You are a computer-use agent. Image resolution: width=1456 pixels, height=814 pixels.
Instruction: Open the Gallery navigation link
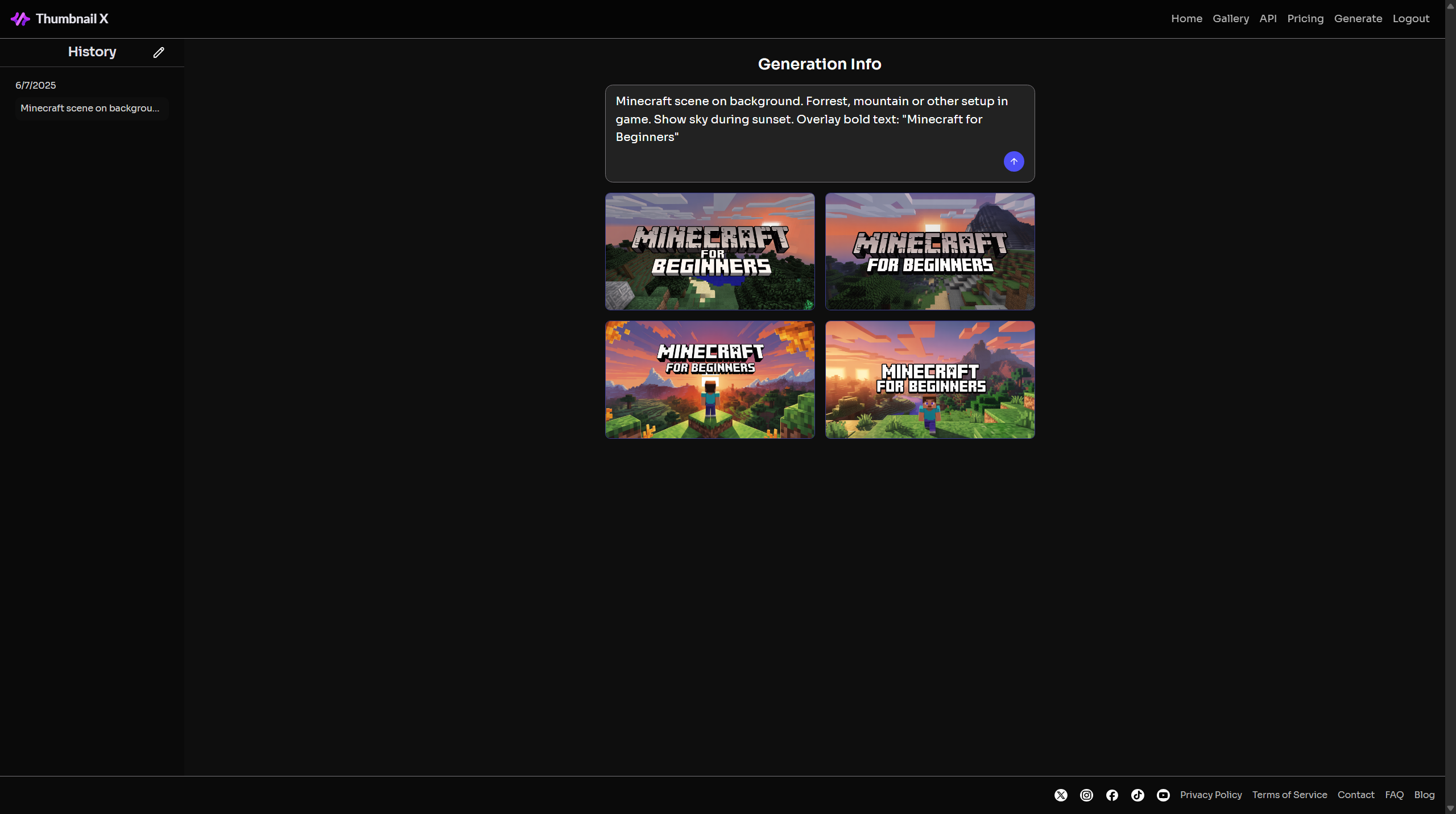pos(1231,19)
